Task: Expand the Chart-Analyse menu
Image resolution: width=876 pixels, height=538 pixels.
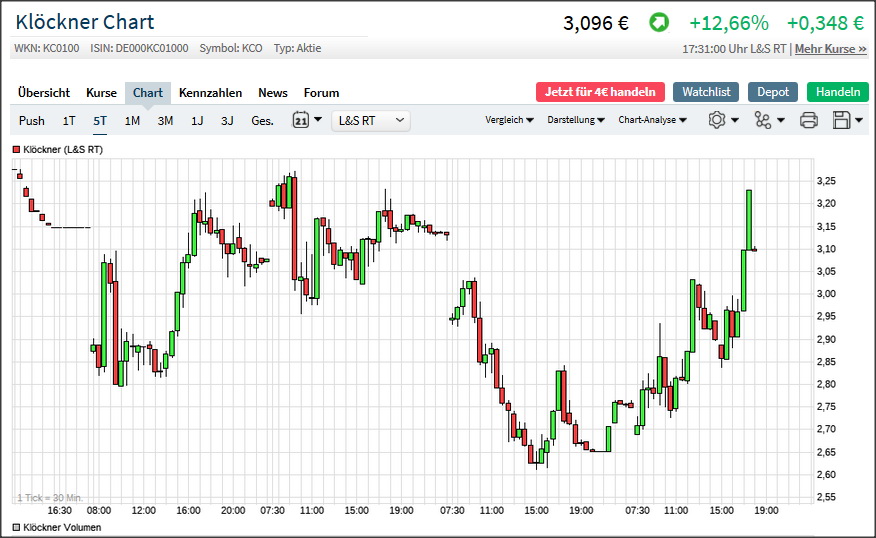Action: [653, 120]
